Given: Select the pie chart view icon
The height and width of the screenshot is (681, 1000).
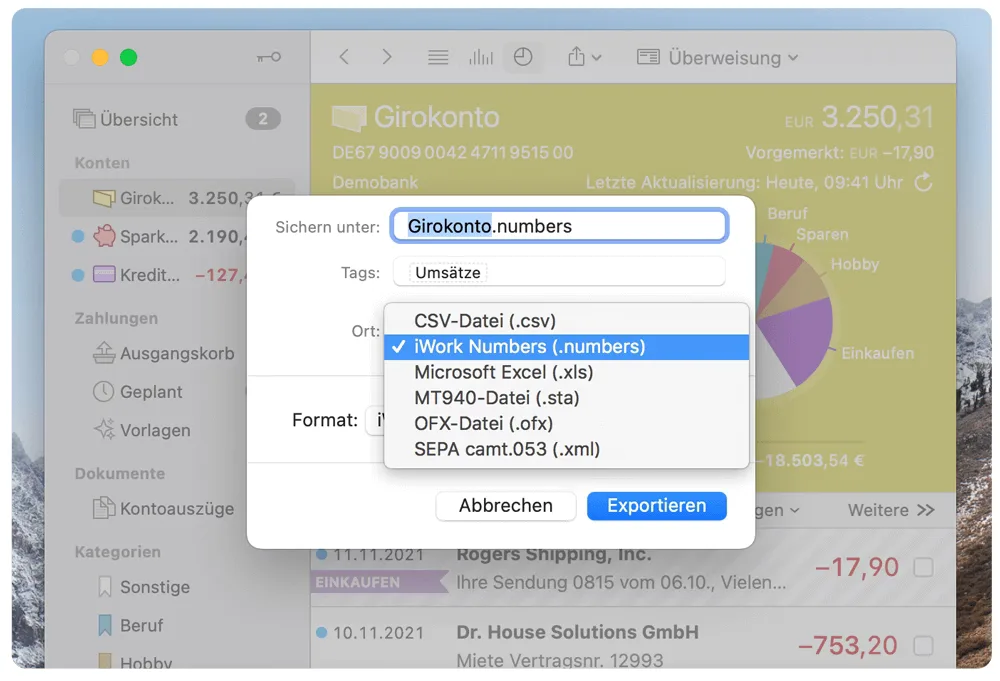Looking at the screenshot, I should tap(523, 57).
